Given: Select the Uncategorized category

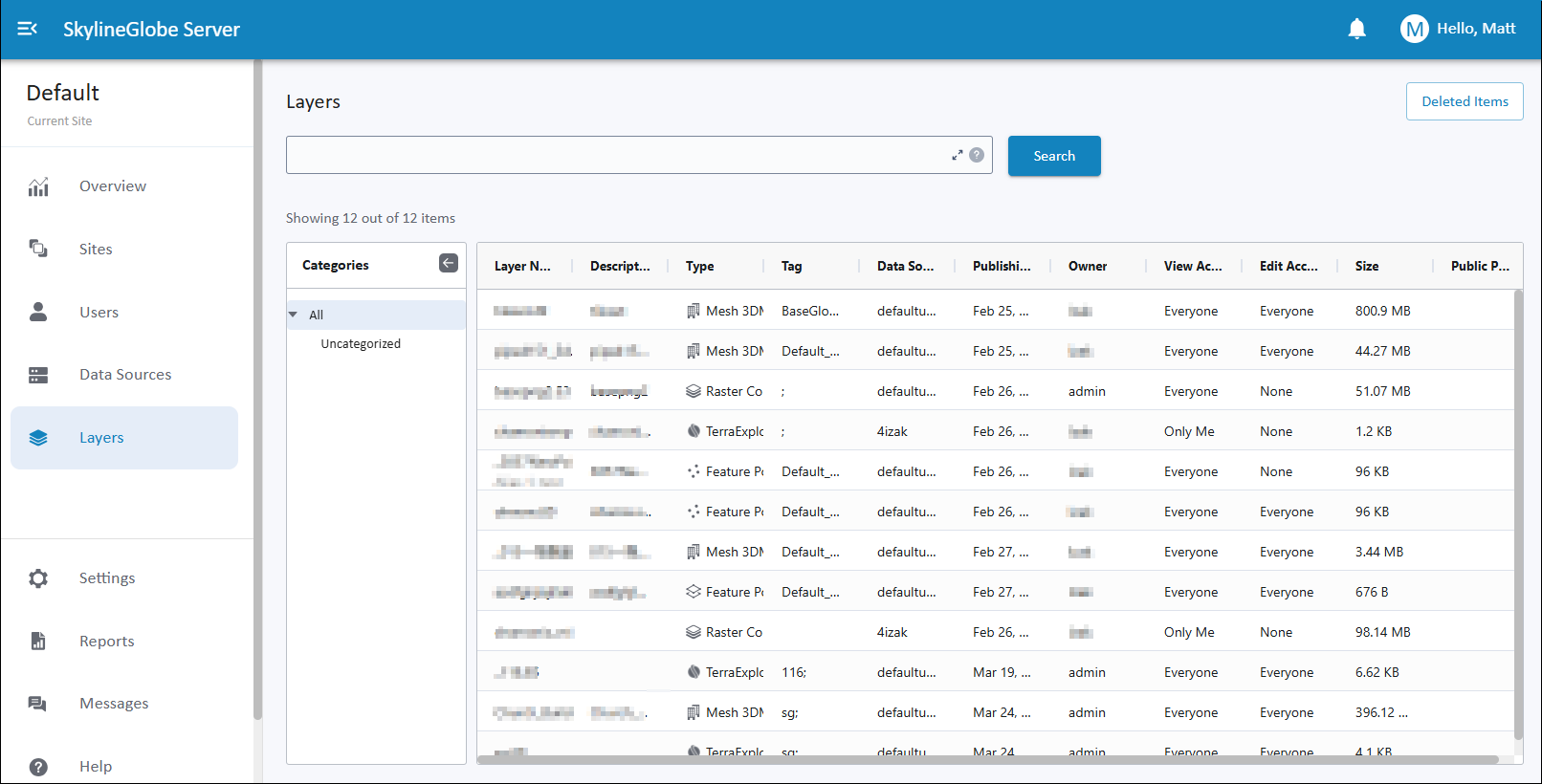Looking at the screenshot, I should (361, 344).
